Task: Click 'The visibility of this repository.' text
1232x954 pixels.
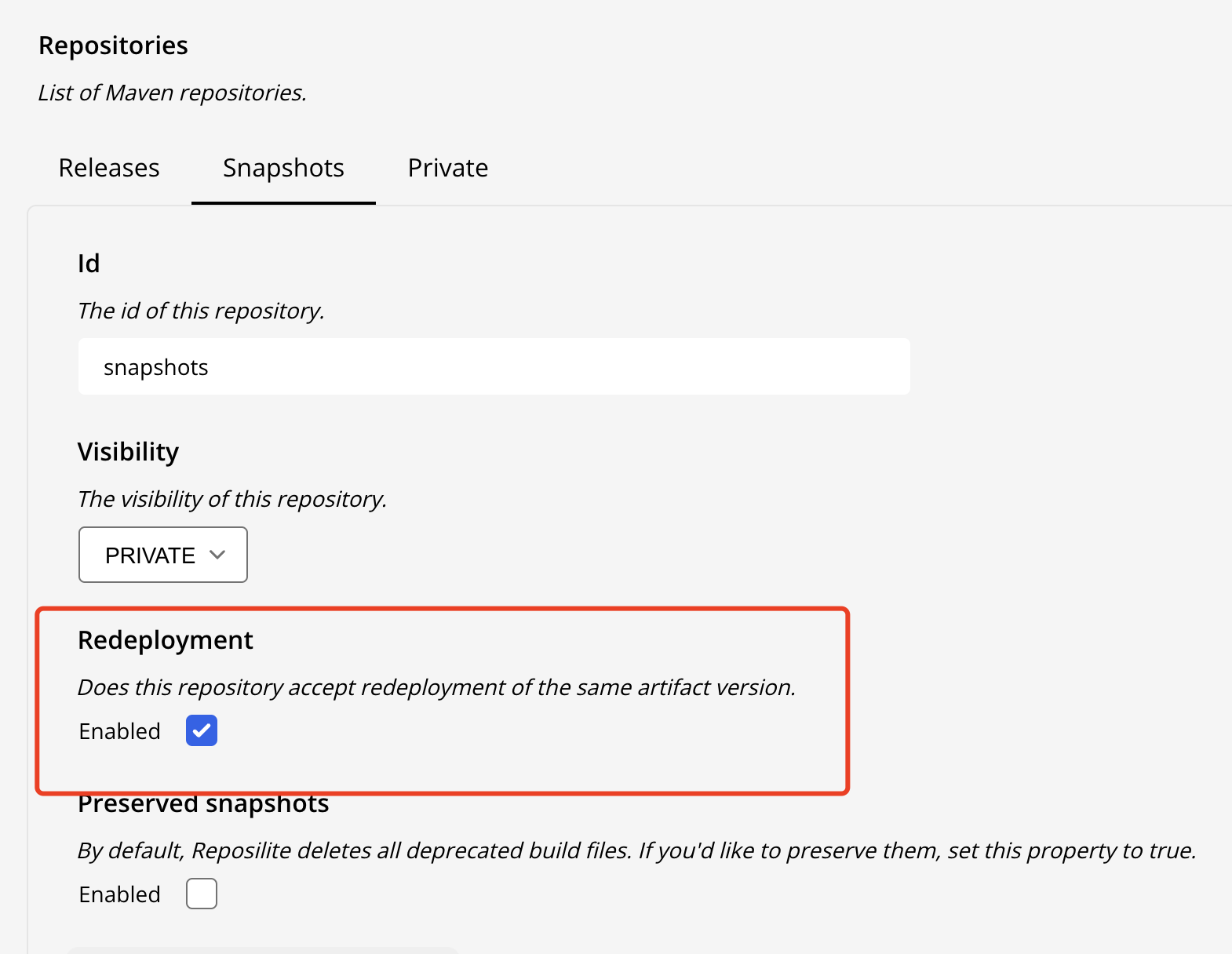Action: coord(232,499)
